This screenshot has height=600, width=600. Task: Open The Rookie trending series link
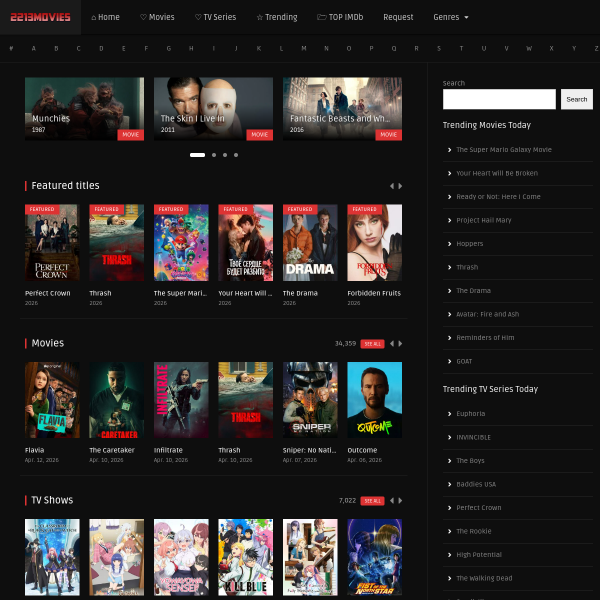click(474, 531)
